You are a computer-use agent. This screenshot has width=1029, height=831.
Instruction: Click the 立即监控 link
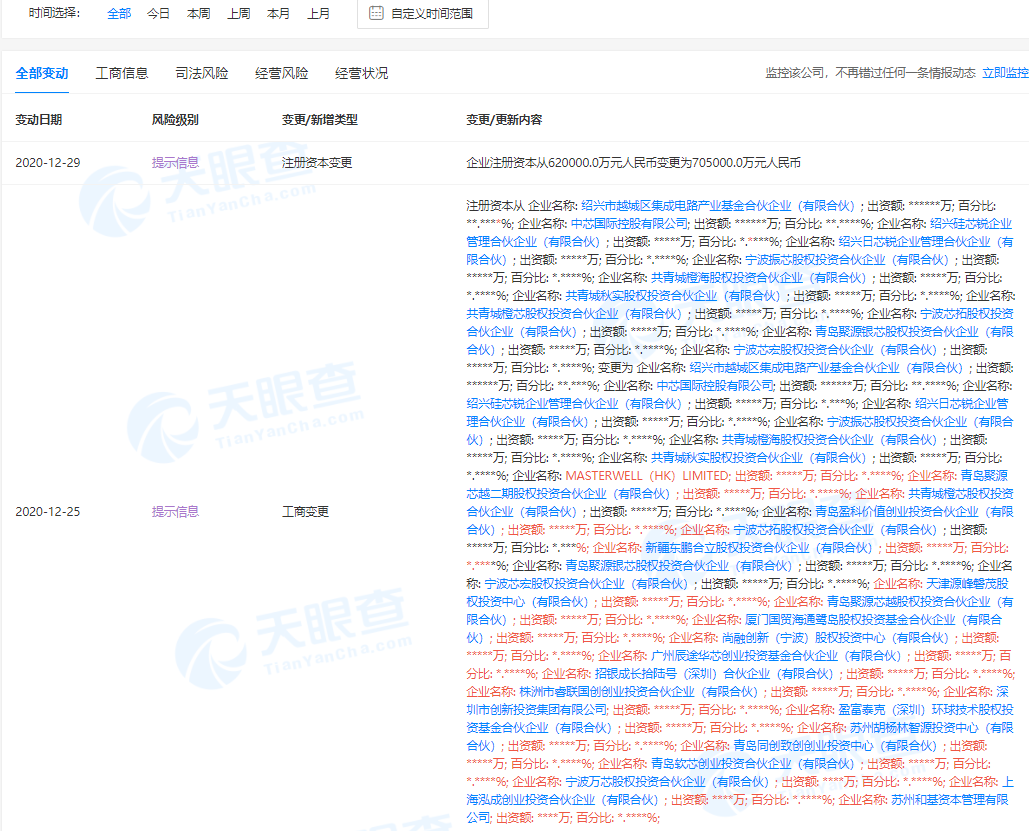tap(1005, 73)
